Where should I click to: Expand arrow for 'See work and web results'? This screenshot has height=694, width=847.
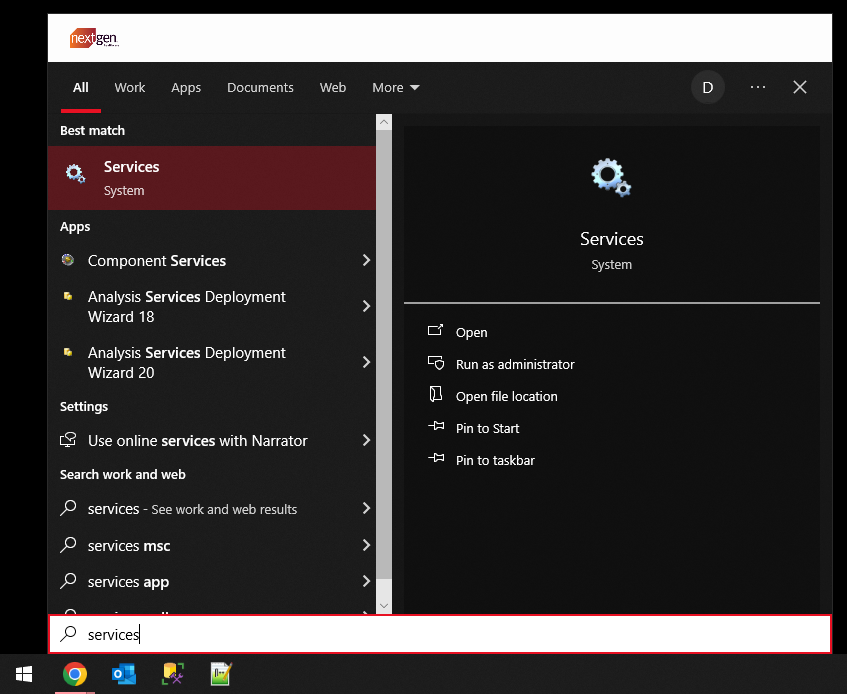[366, 508]
